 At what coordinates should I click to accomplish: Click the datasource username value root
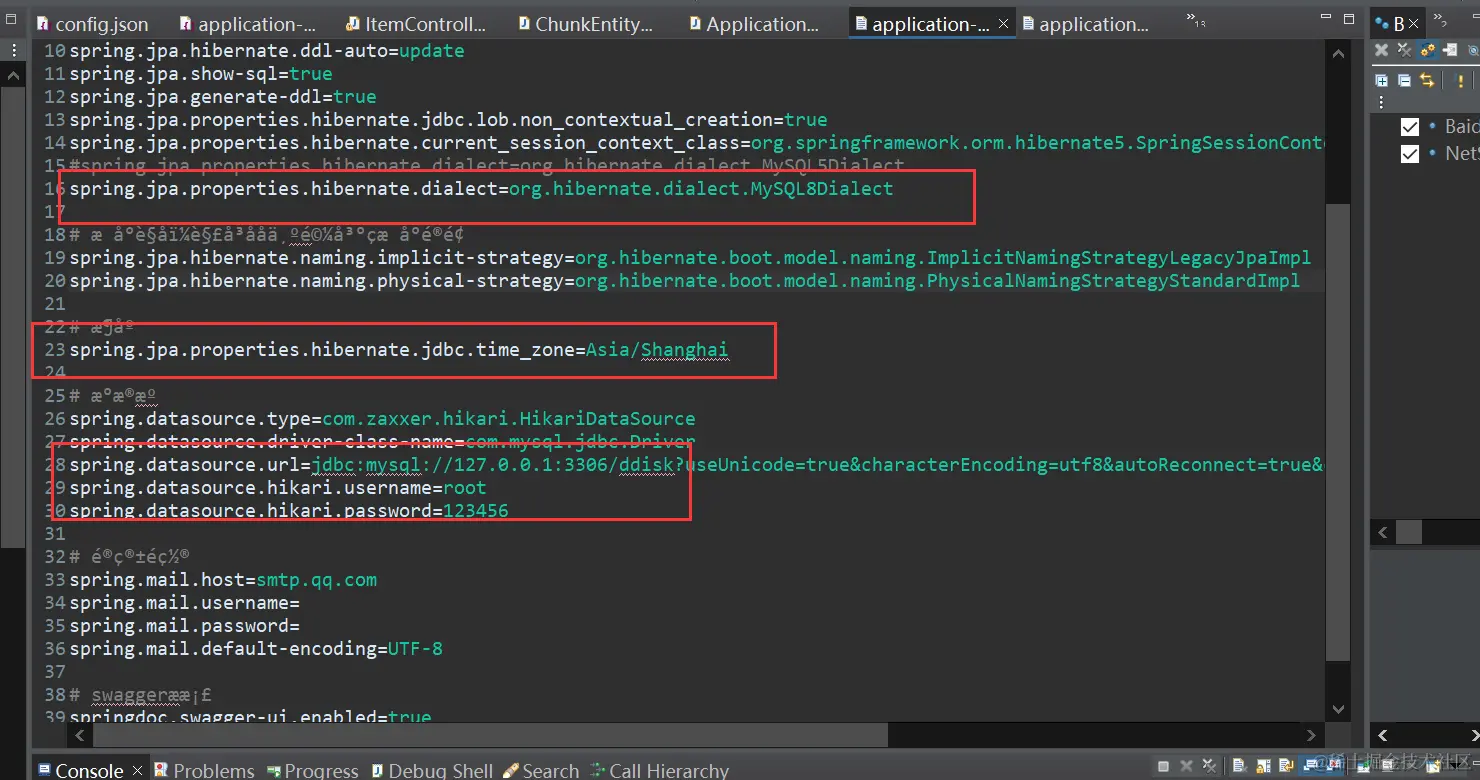[x=464, y=488]
